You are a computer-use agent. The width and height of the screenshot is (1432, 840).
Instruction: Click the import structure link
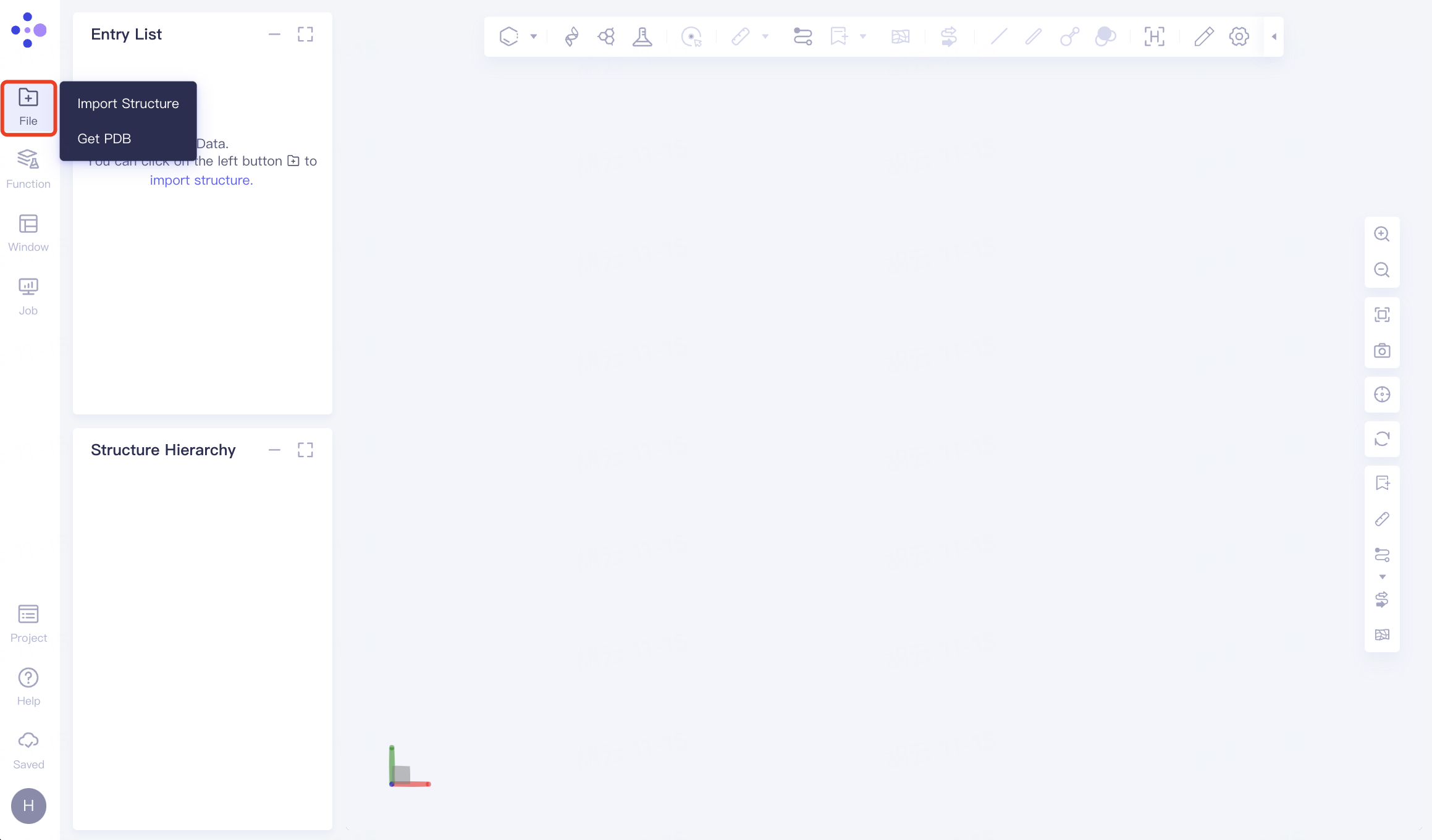click(x=201, y=180)
